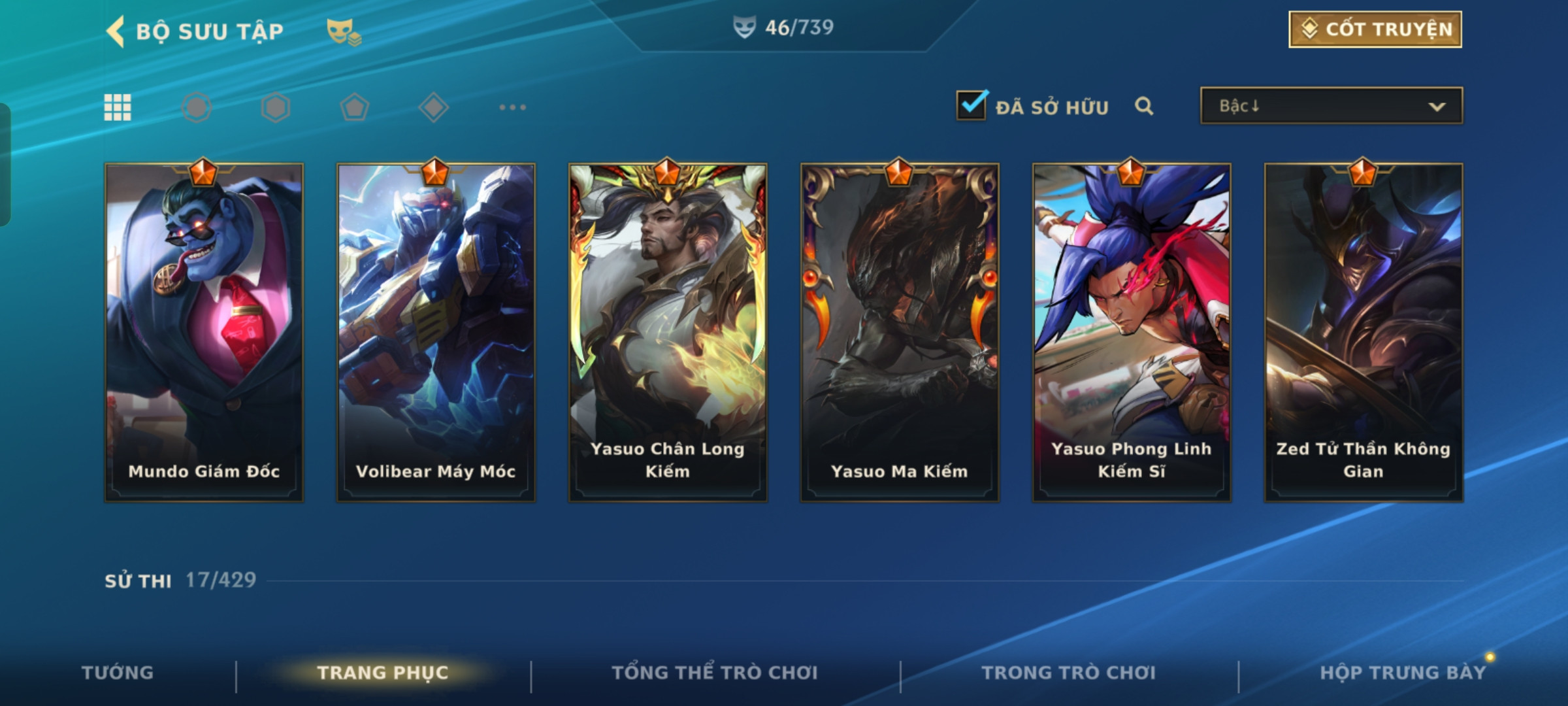1568x706 pixels.
Task: Filter by hexagon tier icon
Action: [276, 107]
